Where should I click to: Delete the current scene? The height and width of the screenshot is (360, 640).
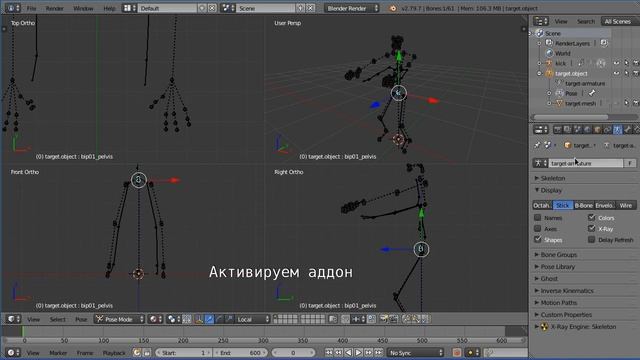311,8
